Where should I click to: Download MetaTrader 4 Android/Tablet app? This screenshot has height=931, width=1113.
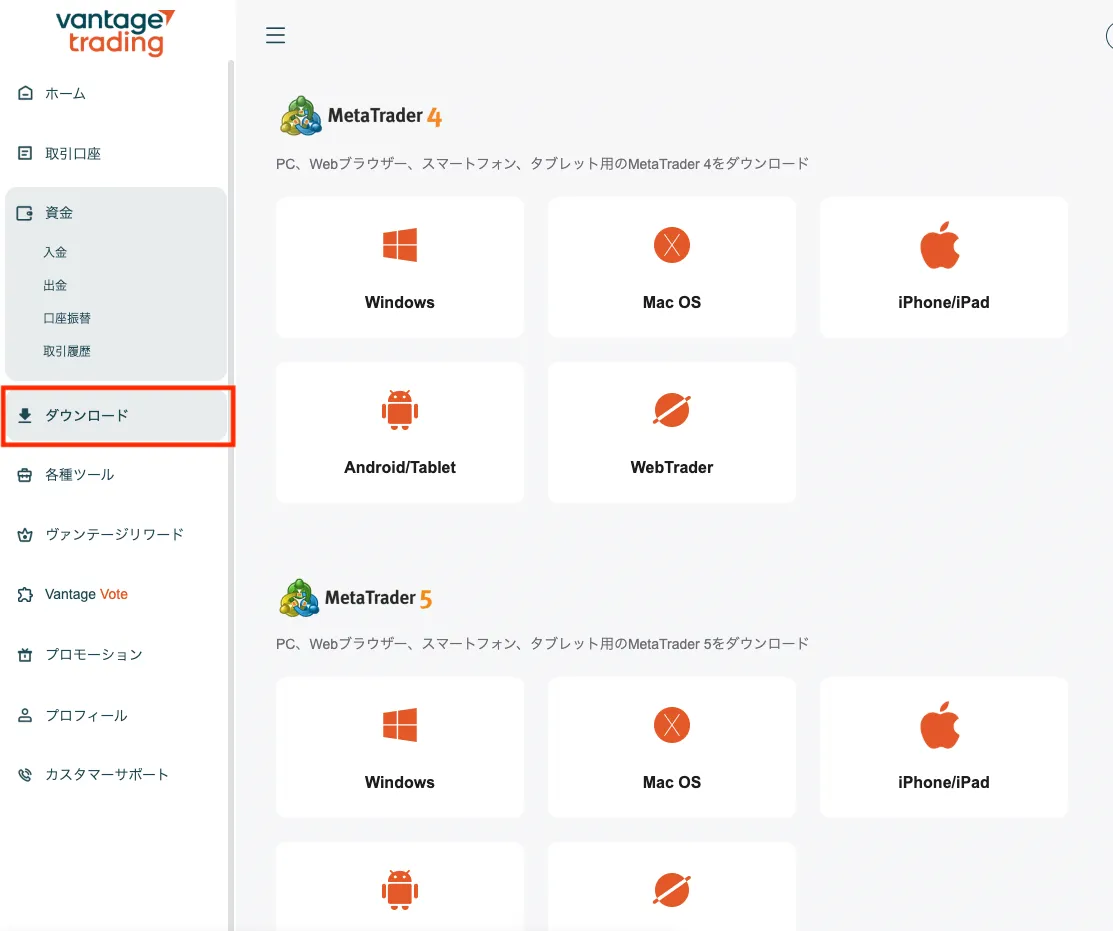coord(400,433)
